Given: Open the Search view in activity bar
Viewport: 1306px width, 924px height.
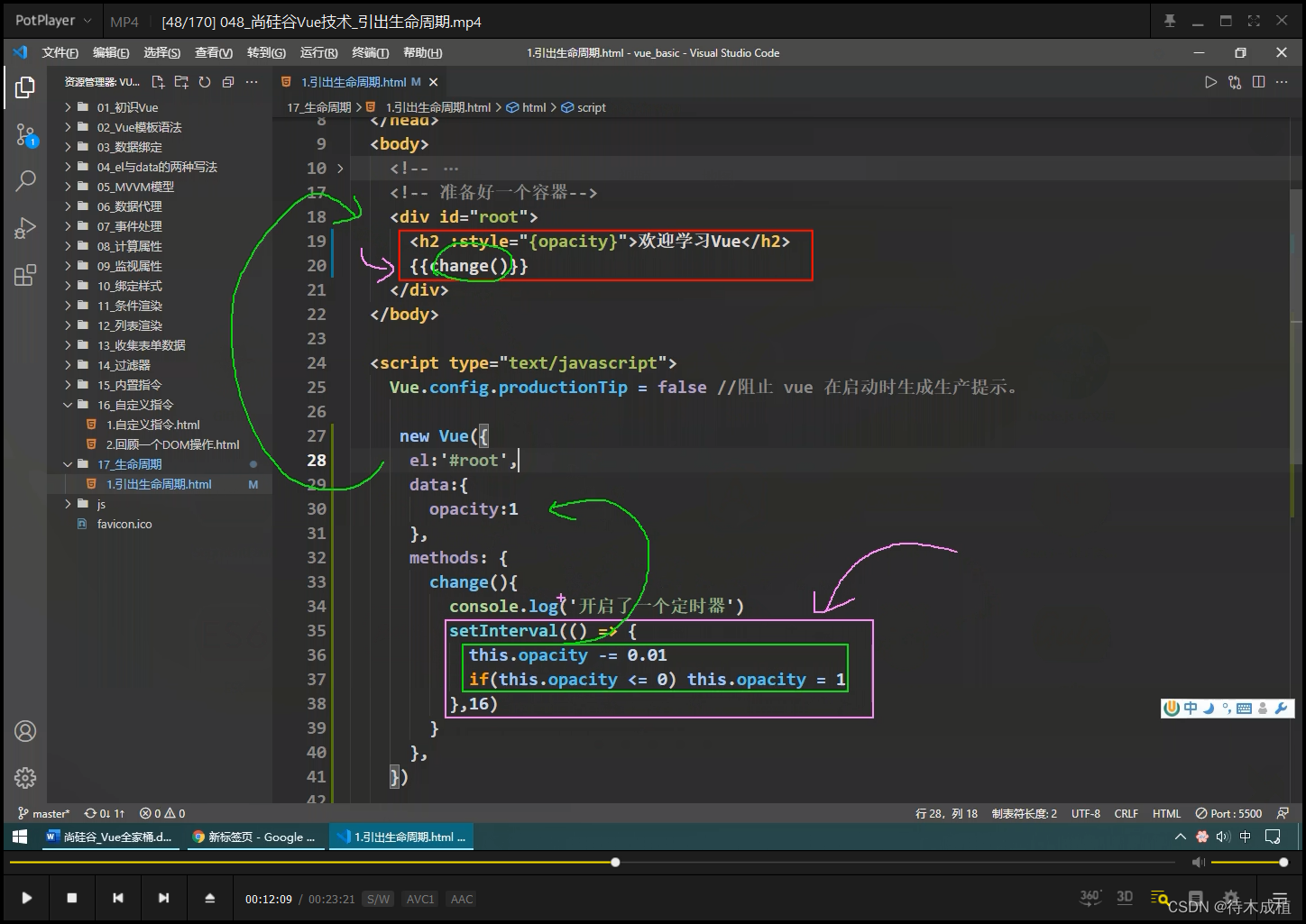Looking at the screenshot, I should point(25,180).
